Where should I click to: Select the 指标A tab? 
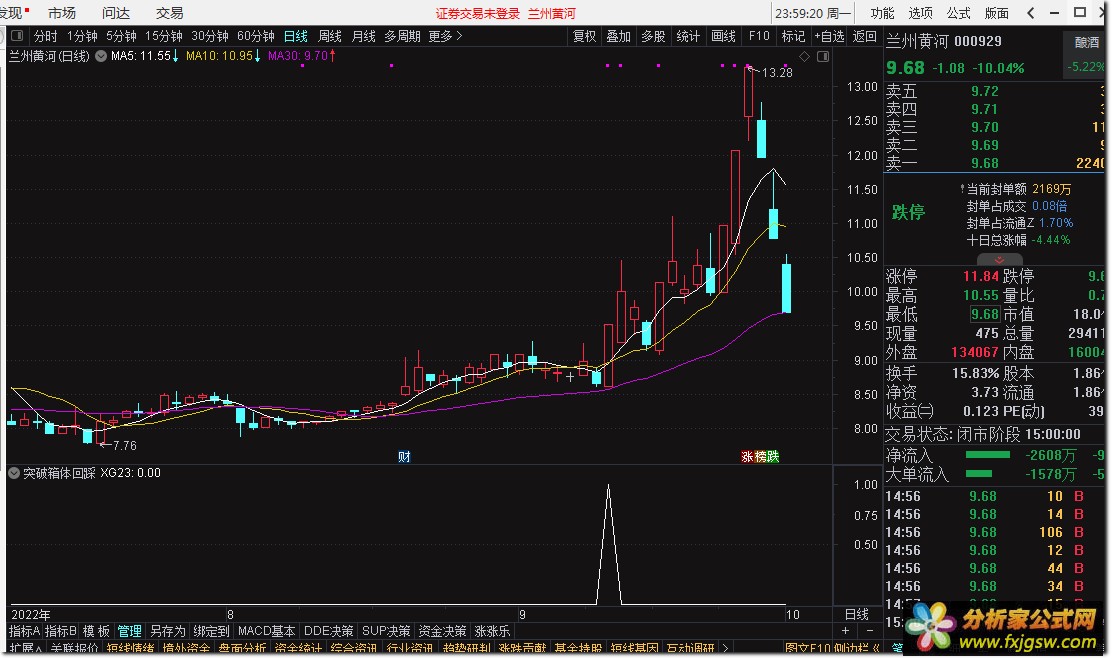24,631
